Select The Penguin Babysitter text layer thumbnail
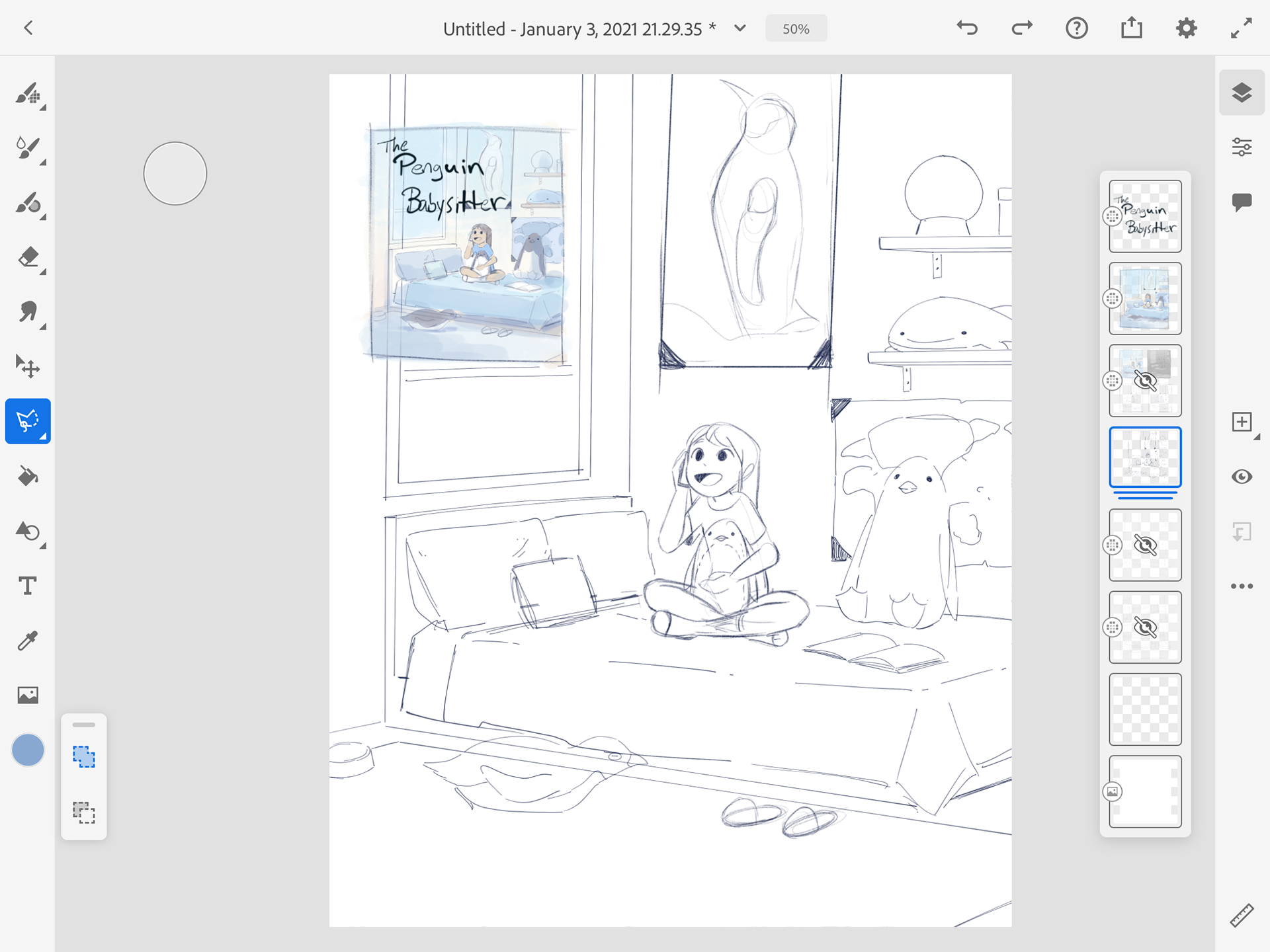1270x952 pixels. tap(1145, 216)
